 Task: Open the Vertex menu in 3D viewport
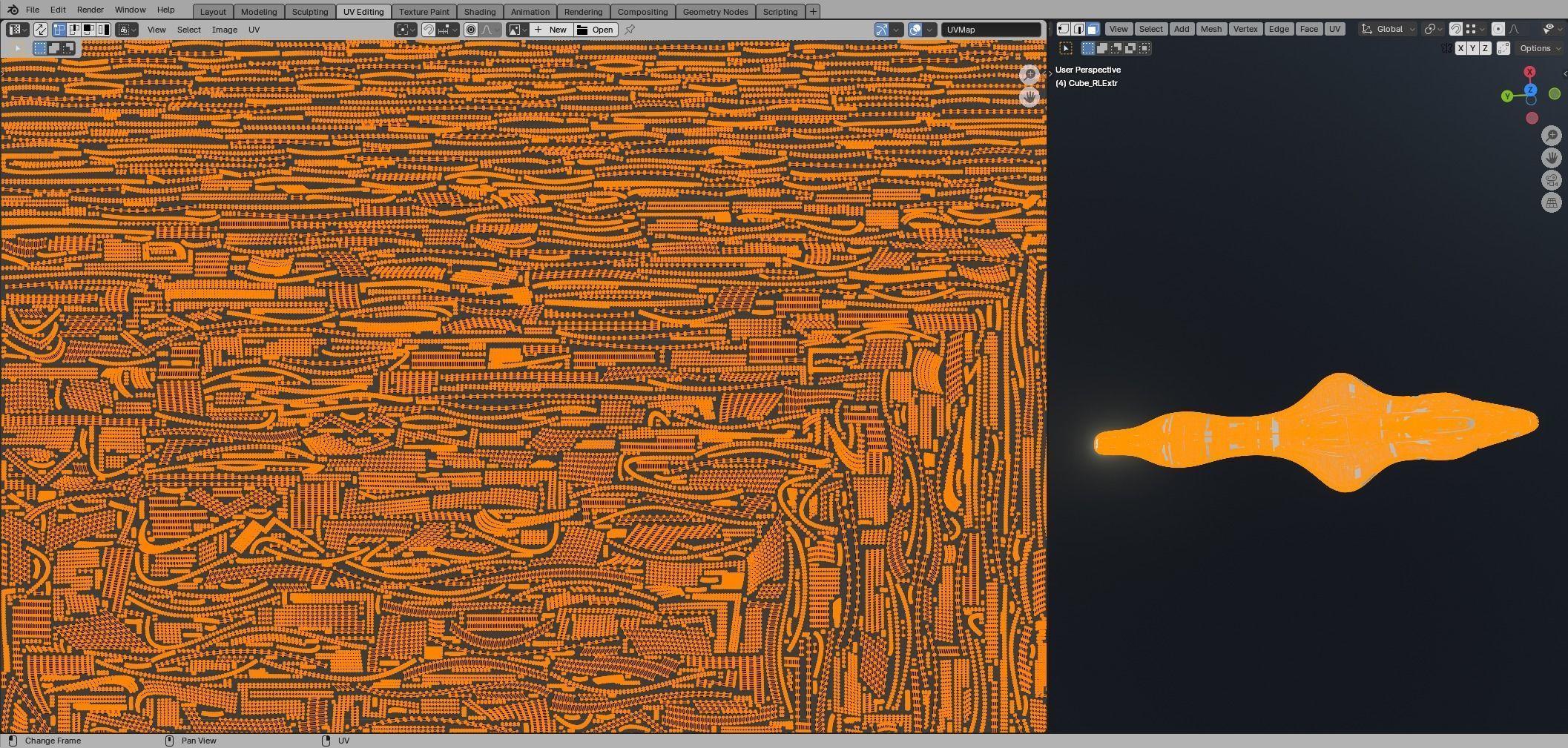click(1245, 29)
